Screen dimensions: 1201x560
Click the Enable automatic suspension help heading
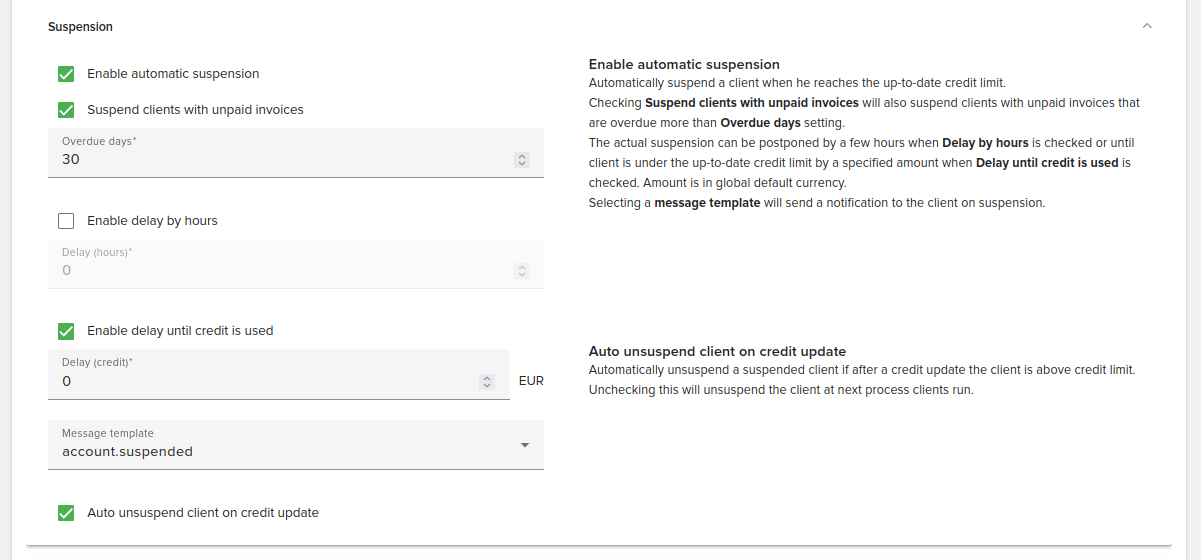coord(684,65)
